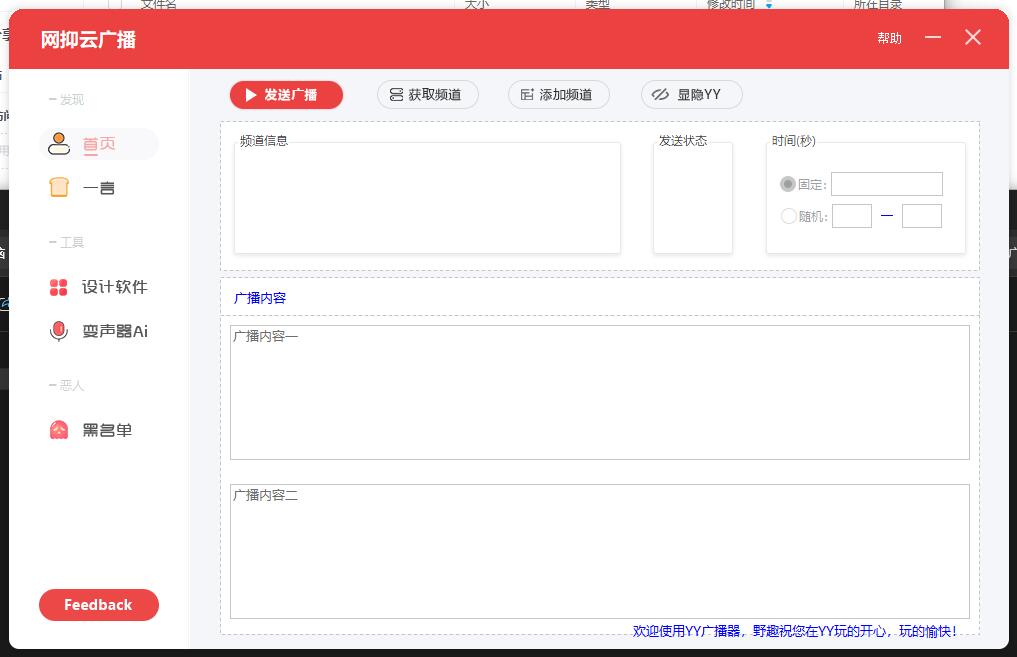Image resolution: width=1017 pixels, height=657 pixels.
Task: Click the 时间(秒) group label
Action: (x=793, y=141)
